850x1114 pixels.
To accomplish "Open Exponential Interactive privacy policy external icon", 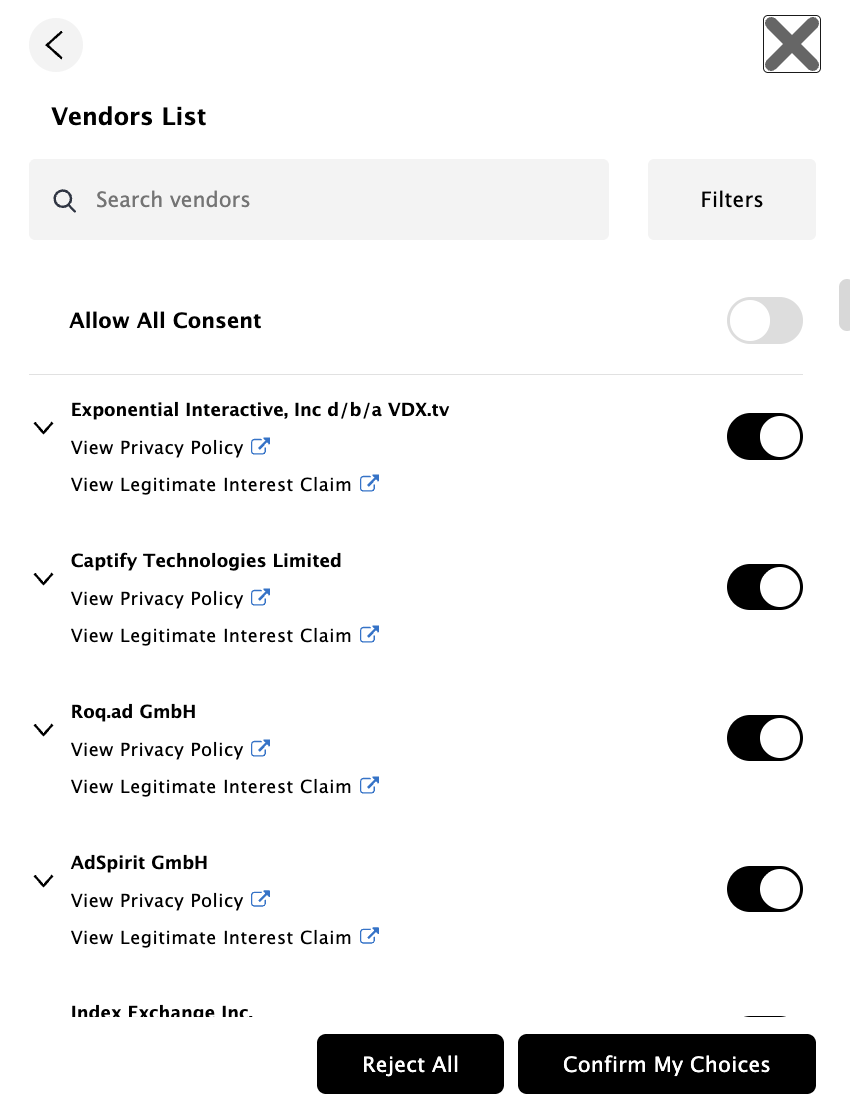I will tap(260, 447).
